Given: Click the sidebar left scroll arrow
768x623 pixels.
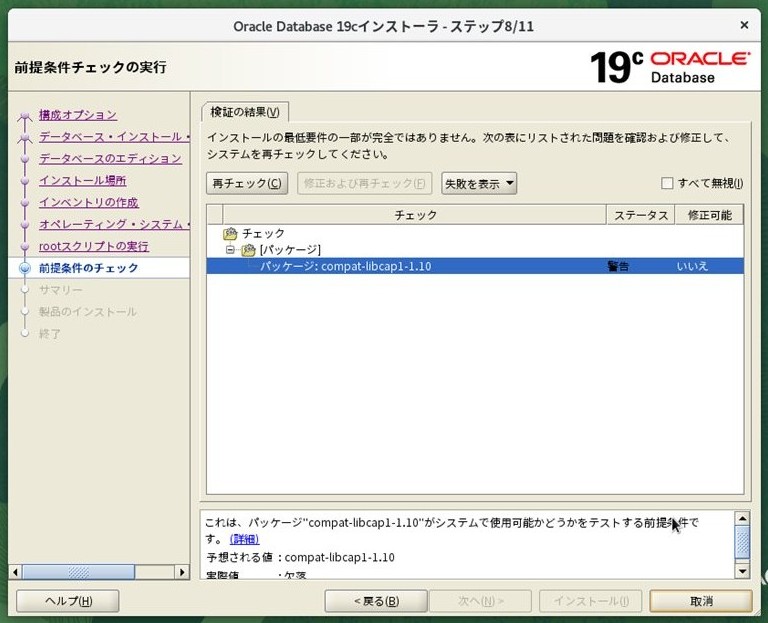Looking at the screenshot, I should (x=15, y=572).
